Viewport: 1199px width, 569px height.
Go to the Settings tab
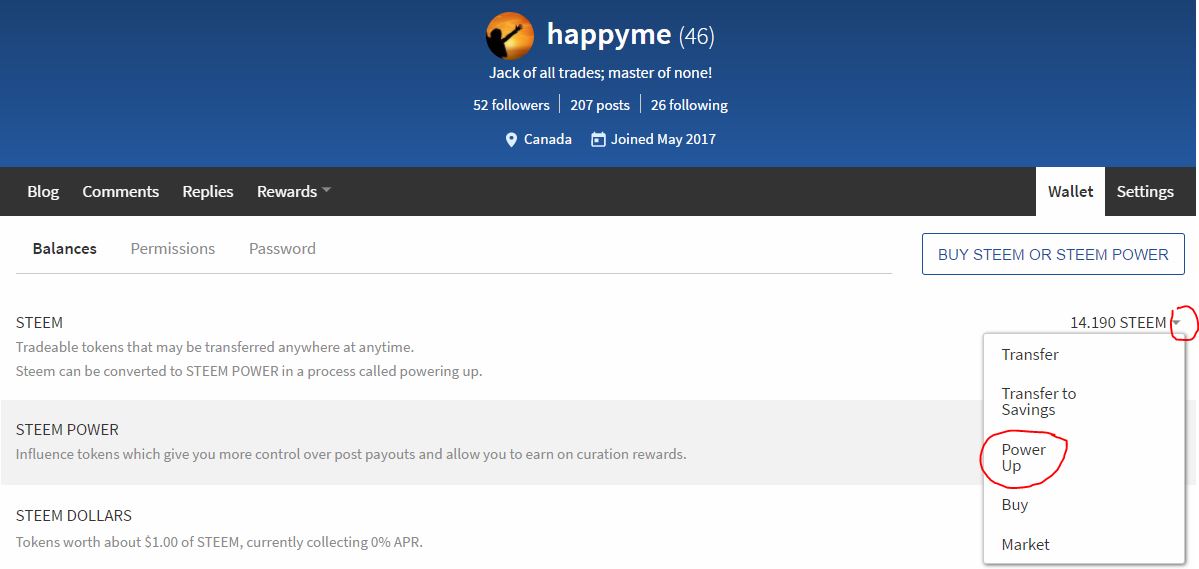coord(1145,191)
